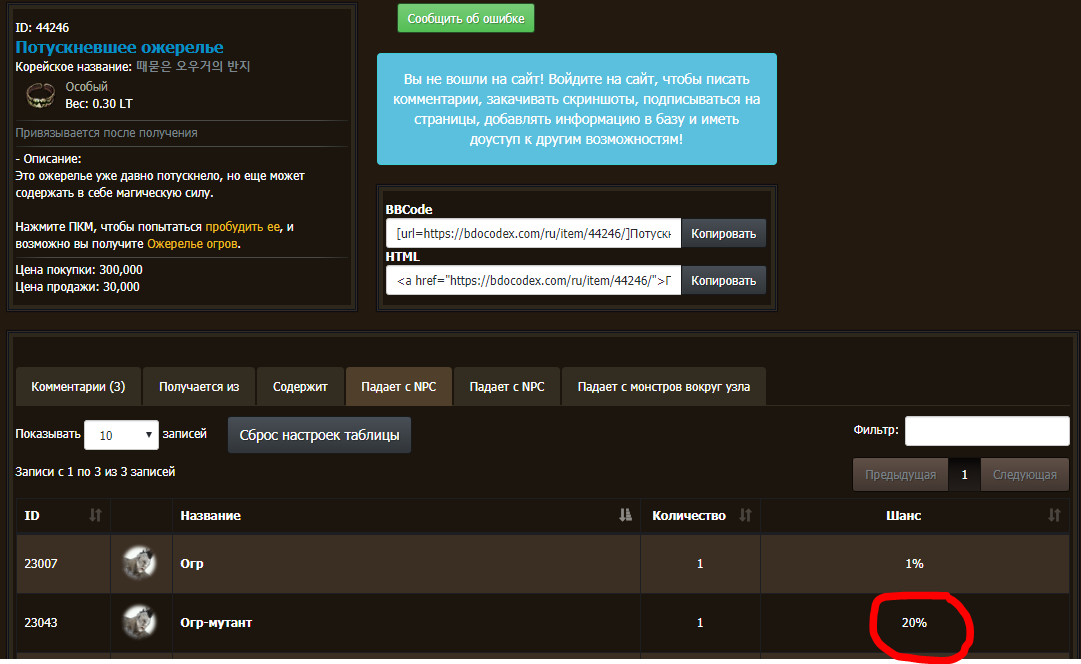Click the 20% chance cell
This screenshot has height=664, width=1081.
point(915,623)
